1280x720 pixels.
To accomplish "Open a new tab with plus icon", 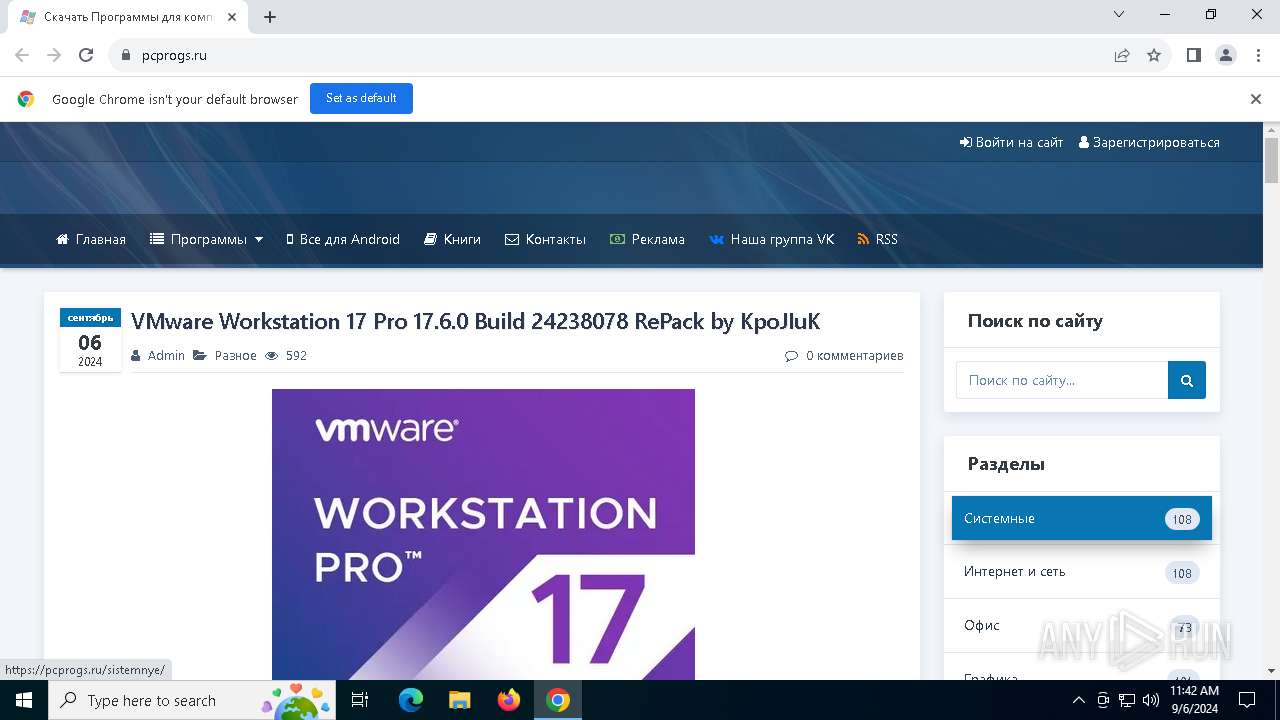I will 270,17.
